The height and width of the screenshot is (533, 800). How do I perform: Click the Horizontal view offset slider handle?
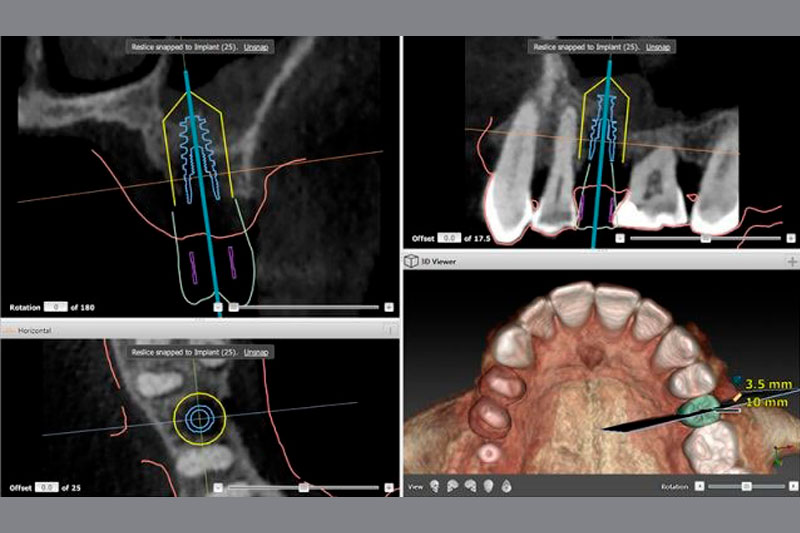(303, 486)
